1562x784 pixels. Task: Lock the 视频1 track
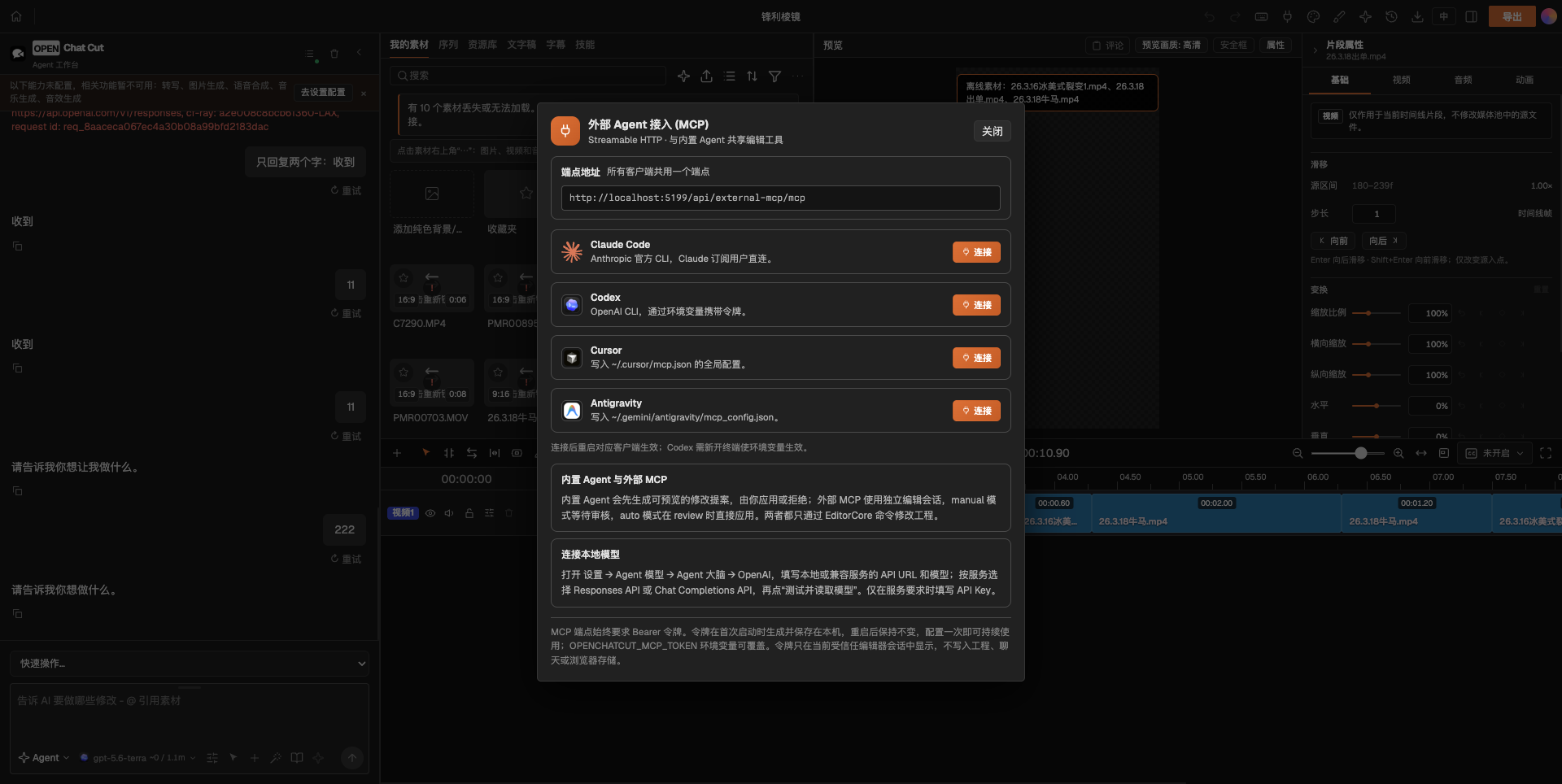click(x=469, y=513)
